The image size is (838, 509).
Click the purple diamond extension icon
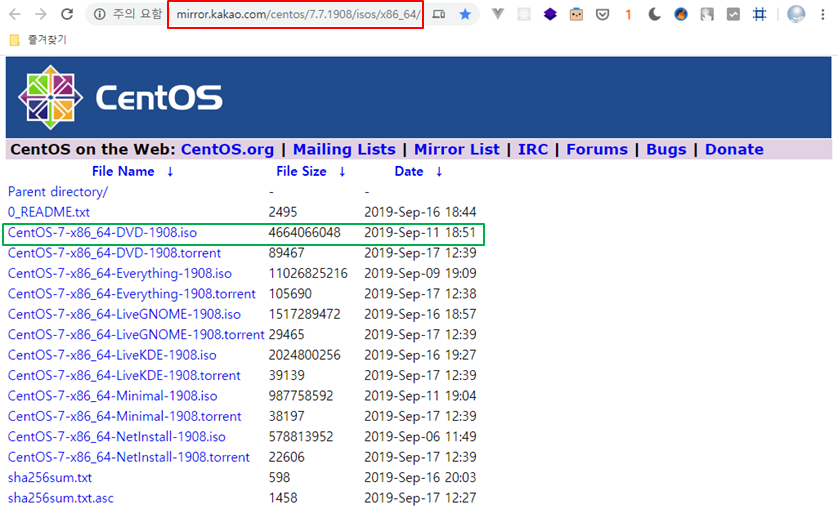coord(550,14)
